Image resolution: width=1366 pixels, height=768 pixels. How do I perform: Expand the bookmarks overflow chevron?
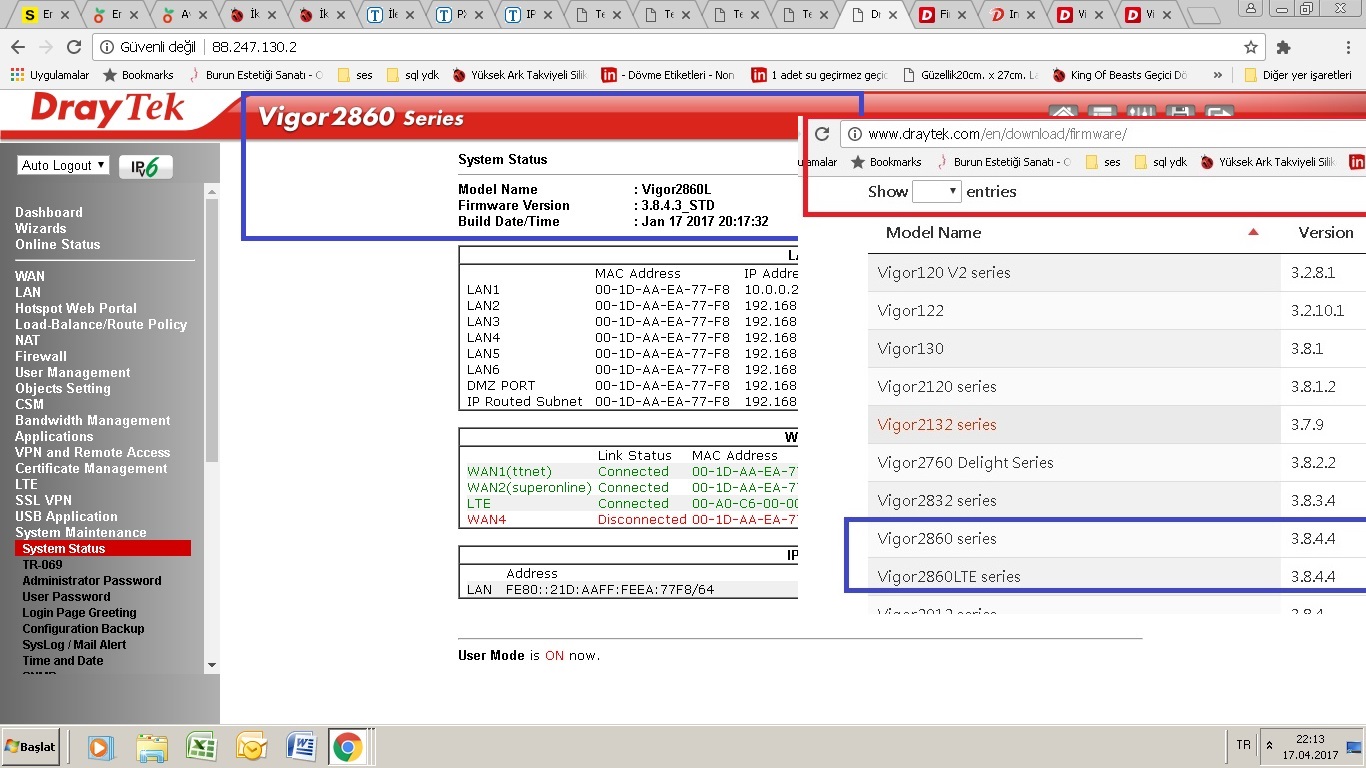(x=1217, y=75)
